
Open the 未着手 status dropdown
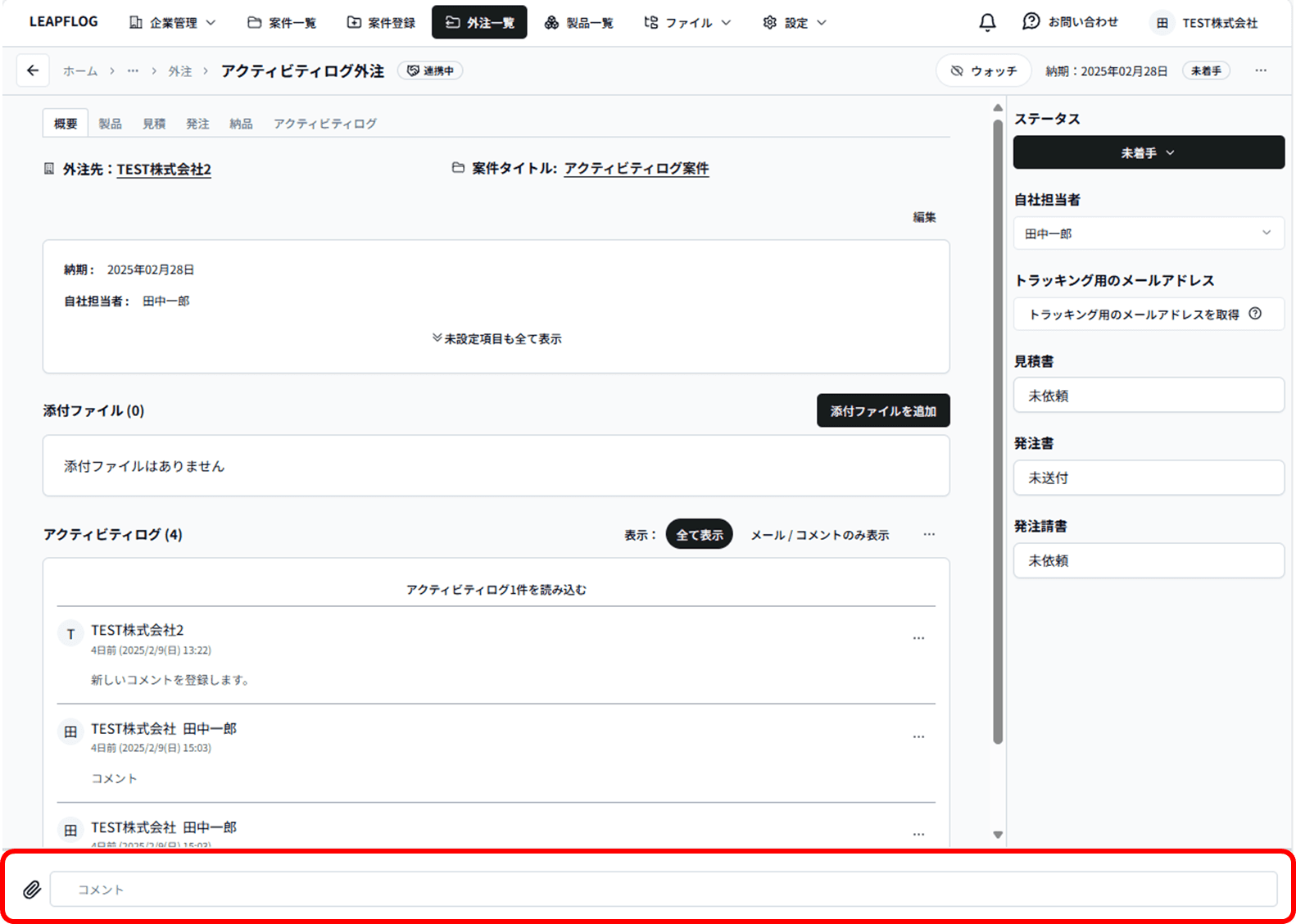[x=1148, y=153]
